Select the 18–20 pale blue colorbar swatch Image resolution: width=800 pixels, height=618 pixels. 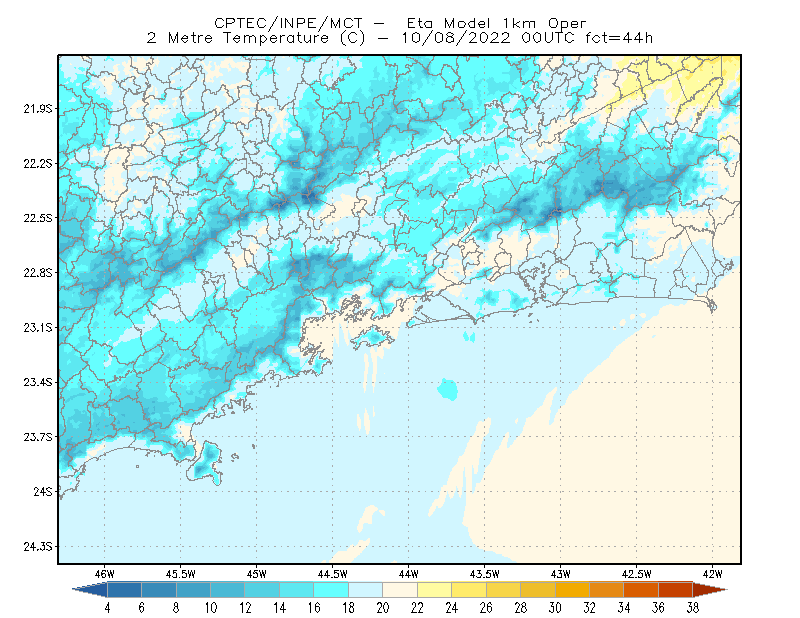365,590
